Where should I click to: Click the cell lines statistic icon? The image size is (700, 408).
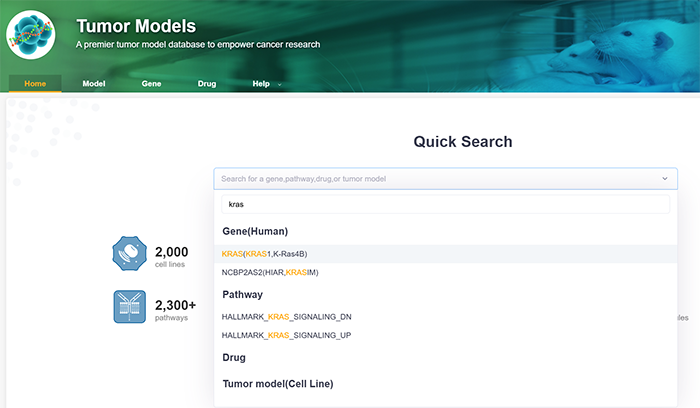click(x=130, y=254)
